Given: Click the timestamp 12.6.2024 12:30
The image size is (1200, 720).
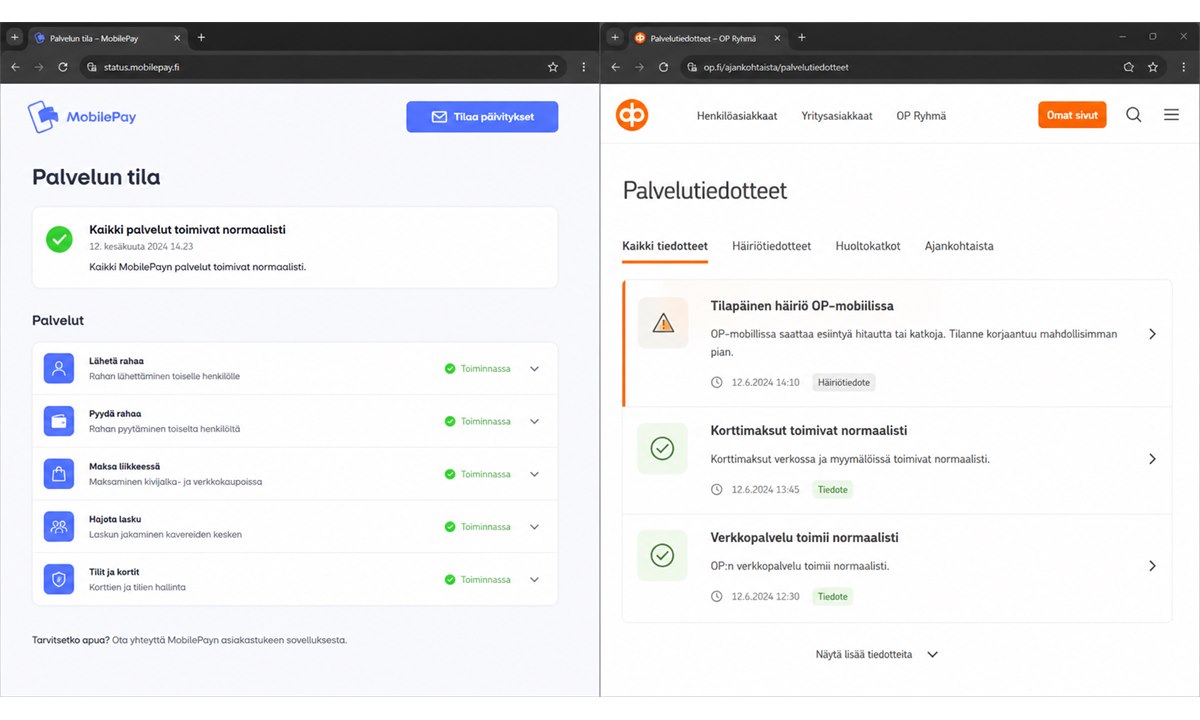Looking at the screenshot, I should tap(765, 597).
